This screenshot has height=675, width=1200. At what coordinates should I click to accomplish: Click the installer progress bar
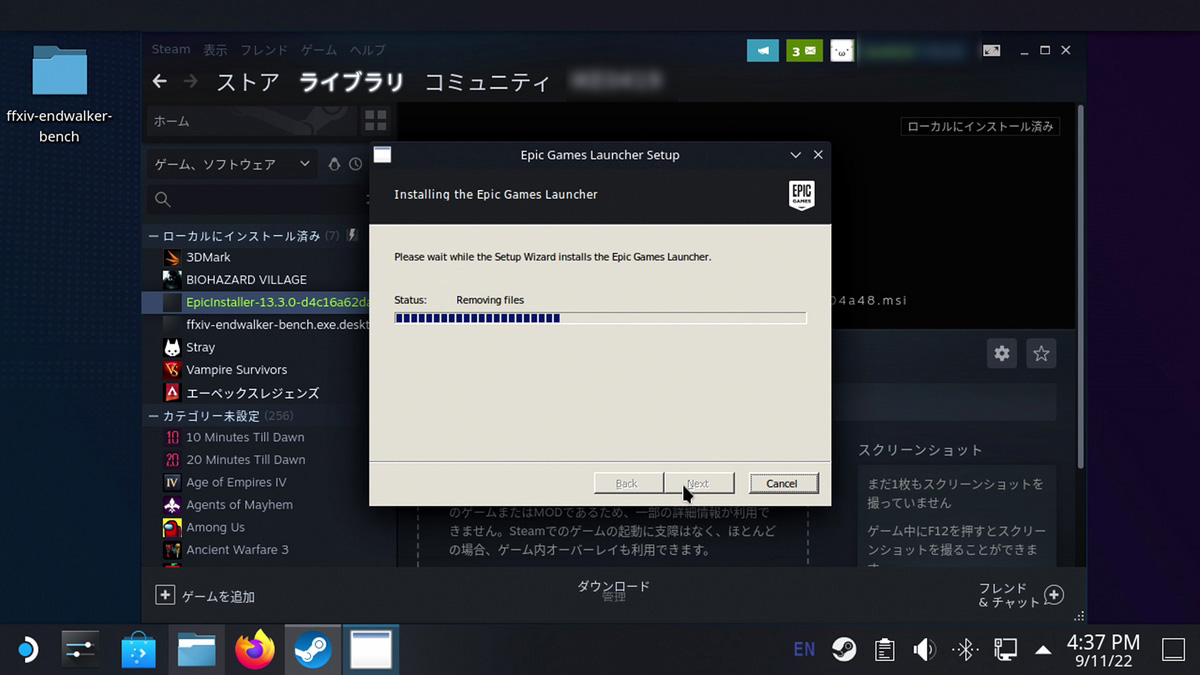tap(600, 318)
